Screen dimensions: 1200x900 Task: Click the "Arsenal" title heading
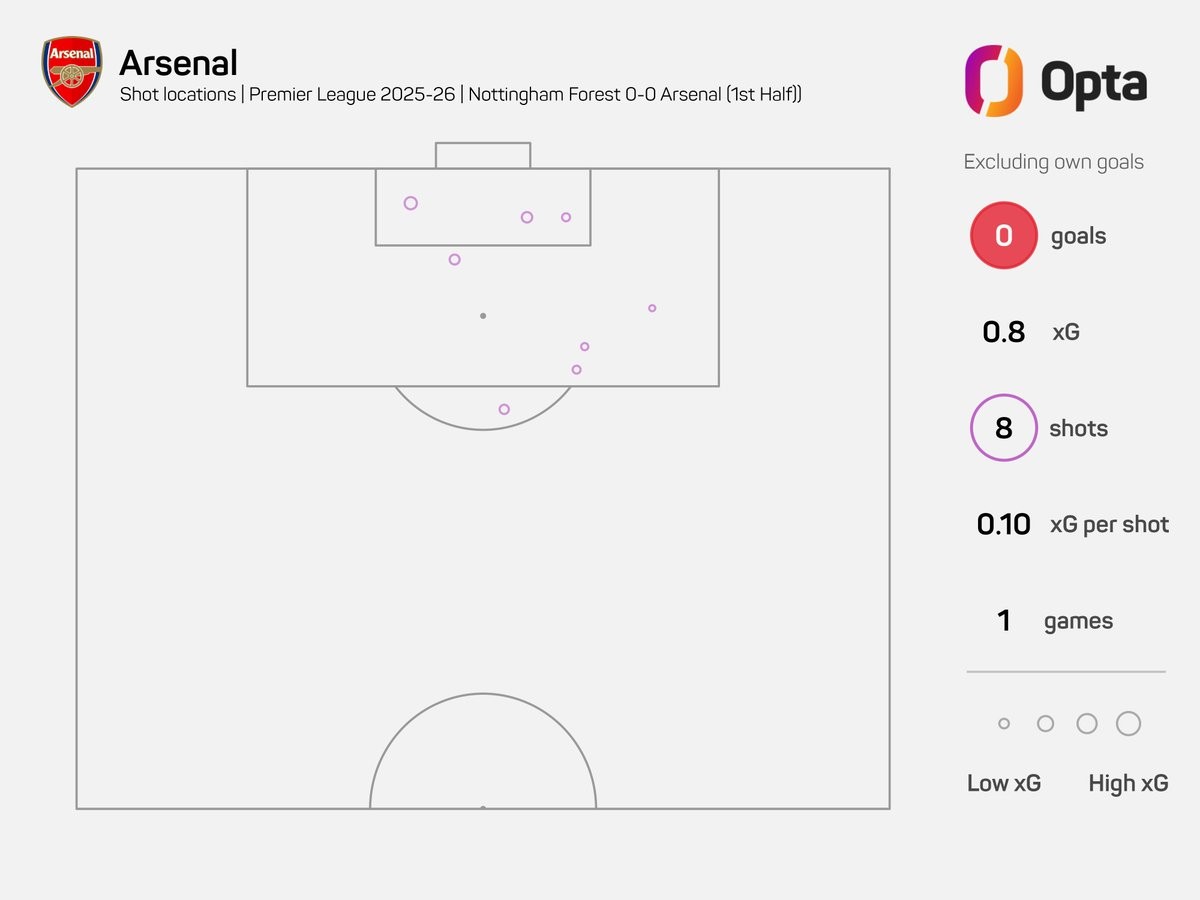point(178,63)
